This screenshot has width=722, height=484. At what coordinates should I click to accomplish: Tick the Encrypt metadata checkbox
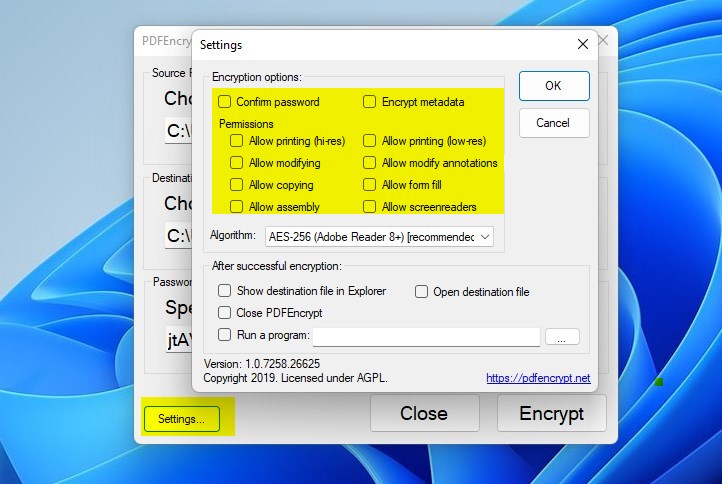(369, 101)
